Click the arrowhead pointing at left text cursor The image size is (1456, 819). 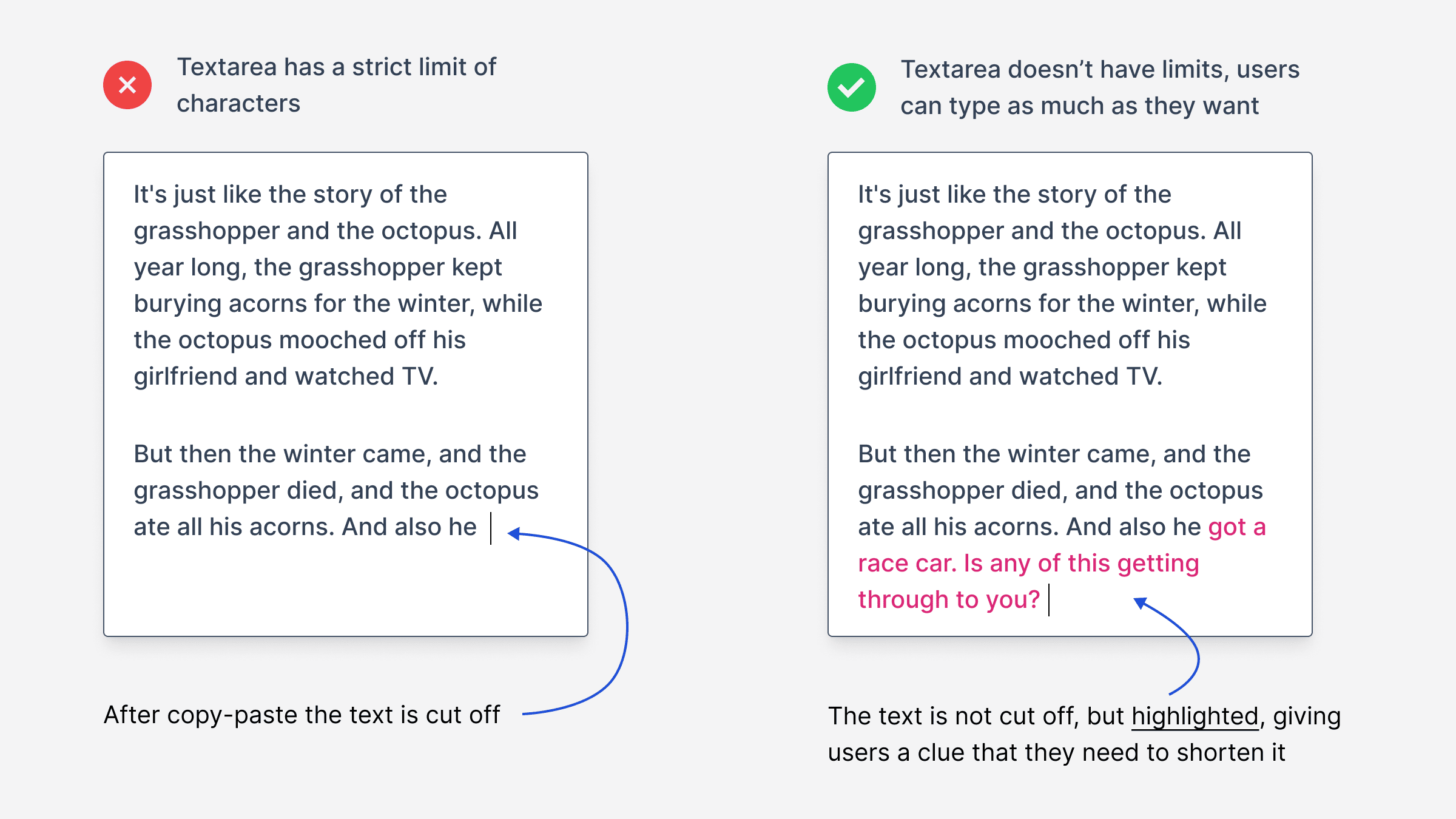(514, 534)
